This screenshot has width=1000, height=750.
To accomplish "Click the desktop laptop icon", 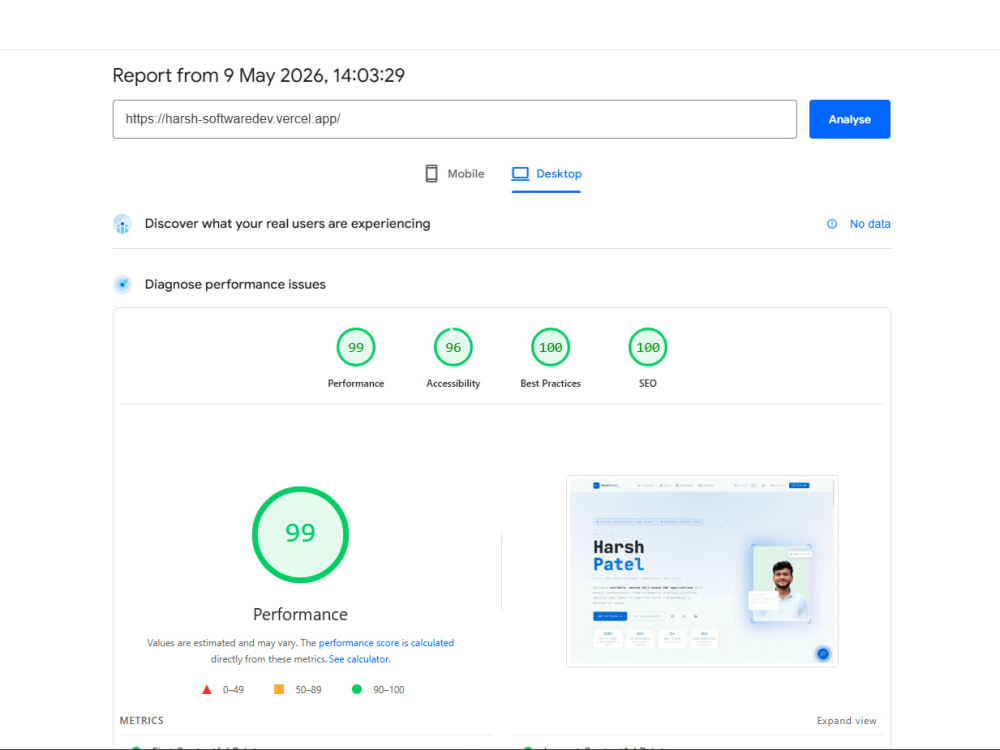I will pos(520,173).
